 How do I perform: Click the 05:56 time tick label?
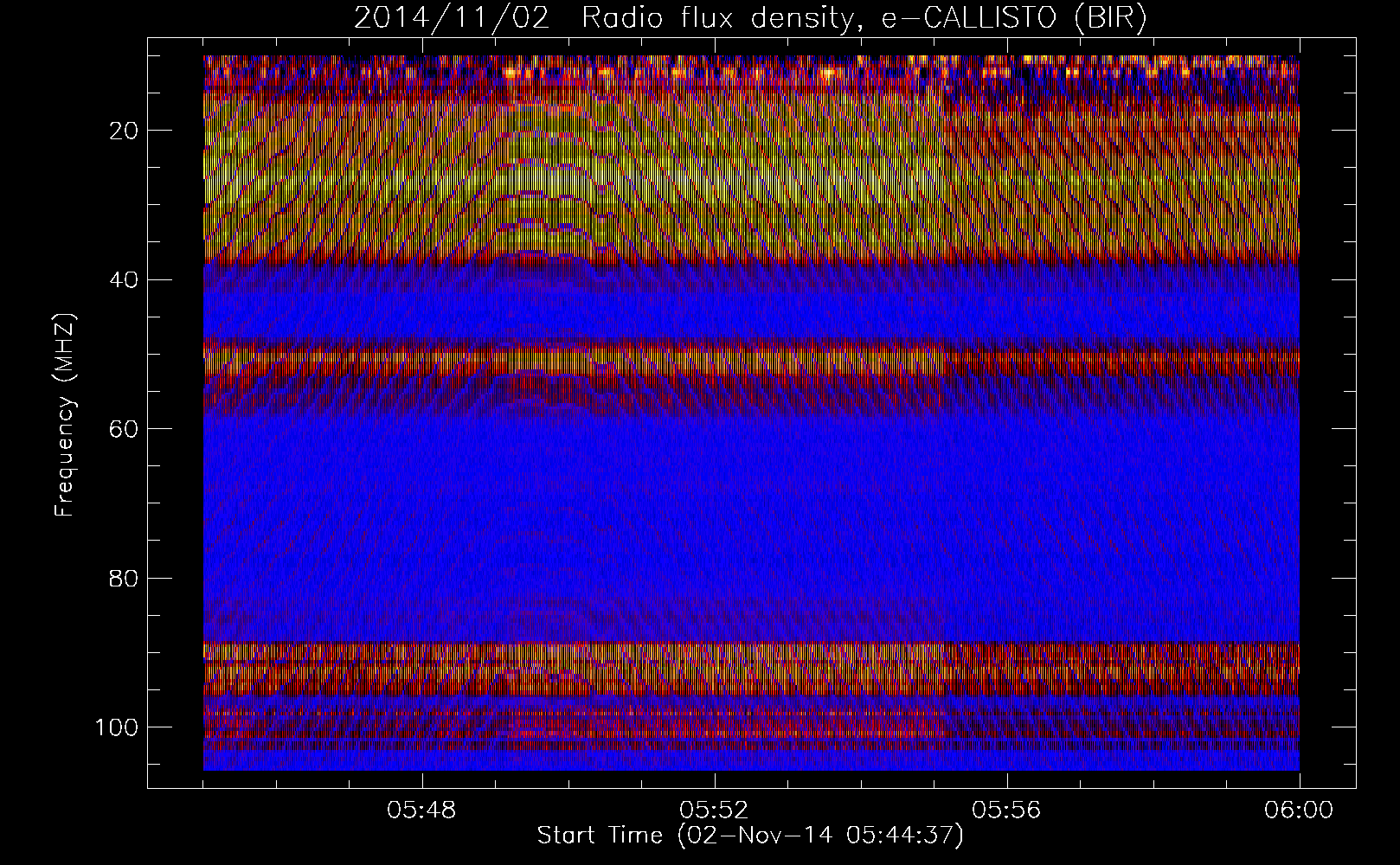[x=1006, y=811]
